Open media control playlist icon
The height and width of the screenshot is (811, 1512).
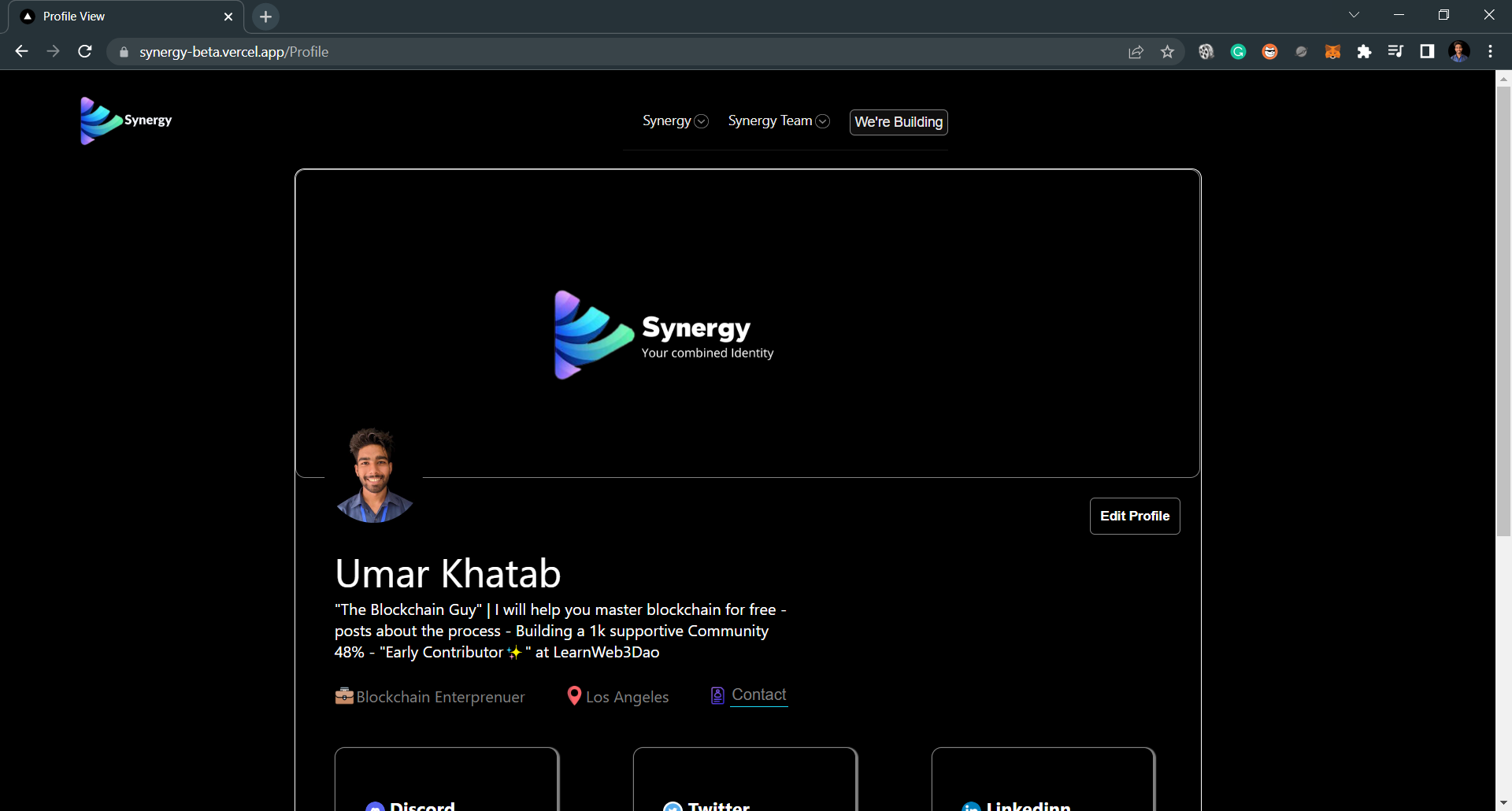(x=1395, y=52)
